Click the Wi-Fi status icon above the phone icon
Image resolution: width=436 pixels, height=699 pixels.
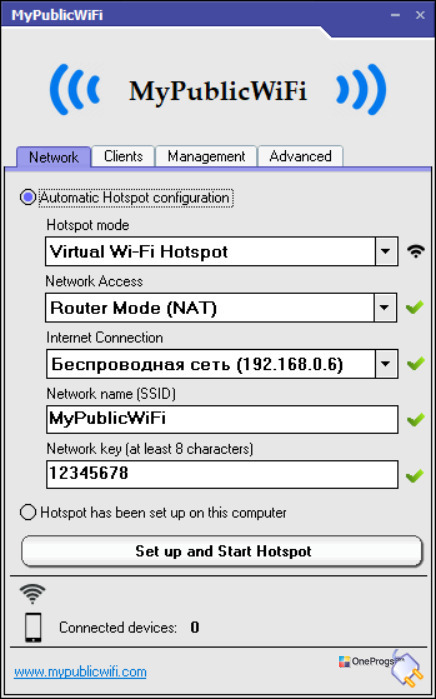(33, 593)
